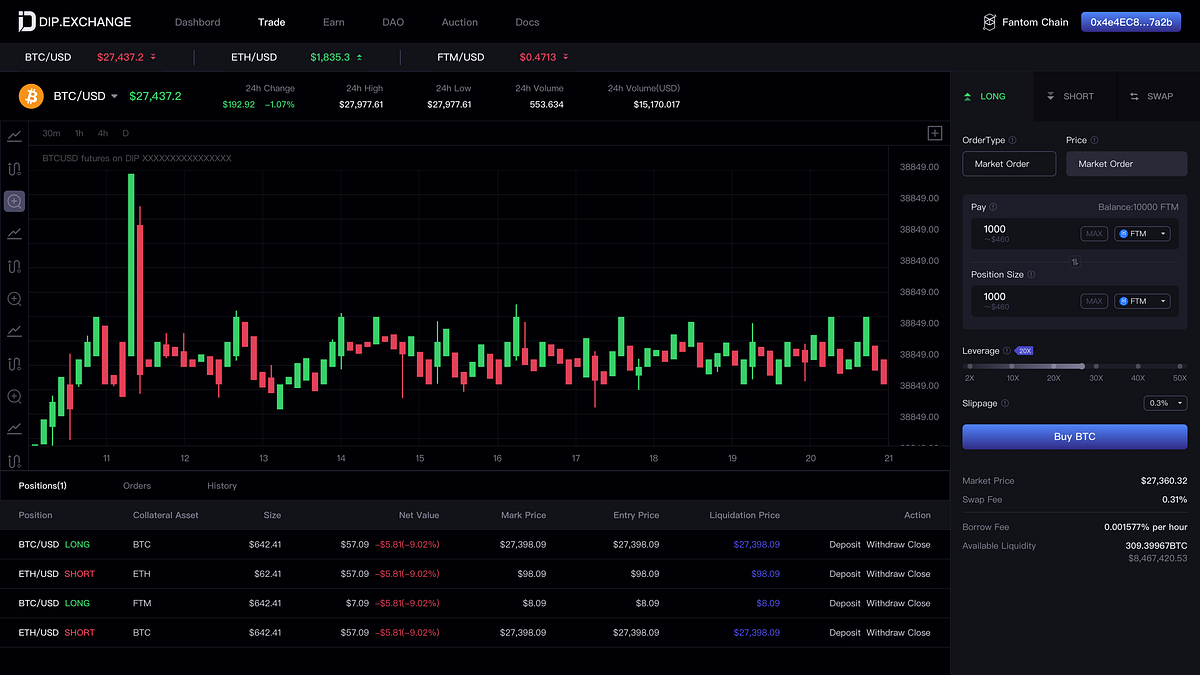Click the Fantom Chain network icon
This screenshot has width=1200, height=675.
tap(989, 21)
